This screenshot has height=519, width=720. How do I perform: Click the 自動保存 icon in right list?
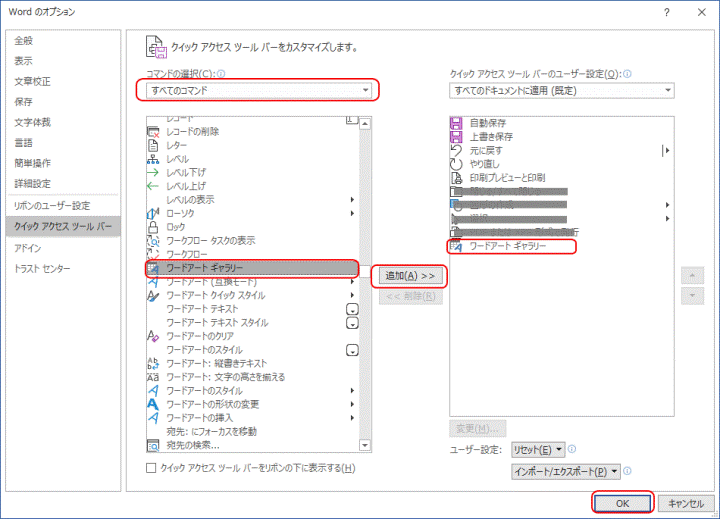(456, 123)
